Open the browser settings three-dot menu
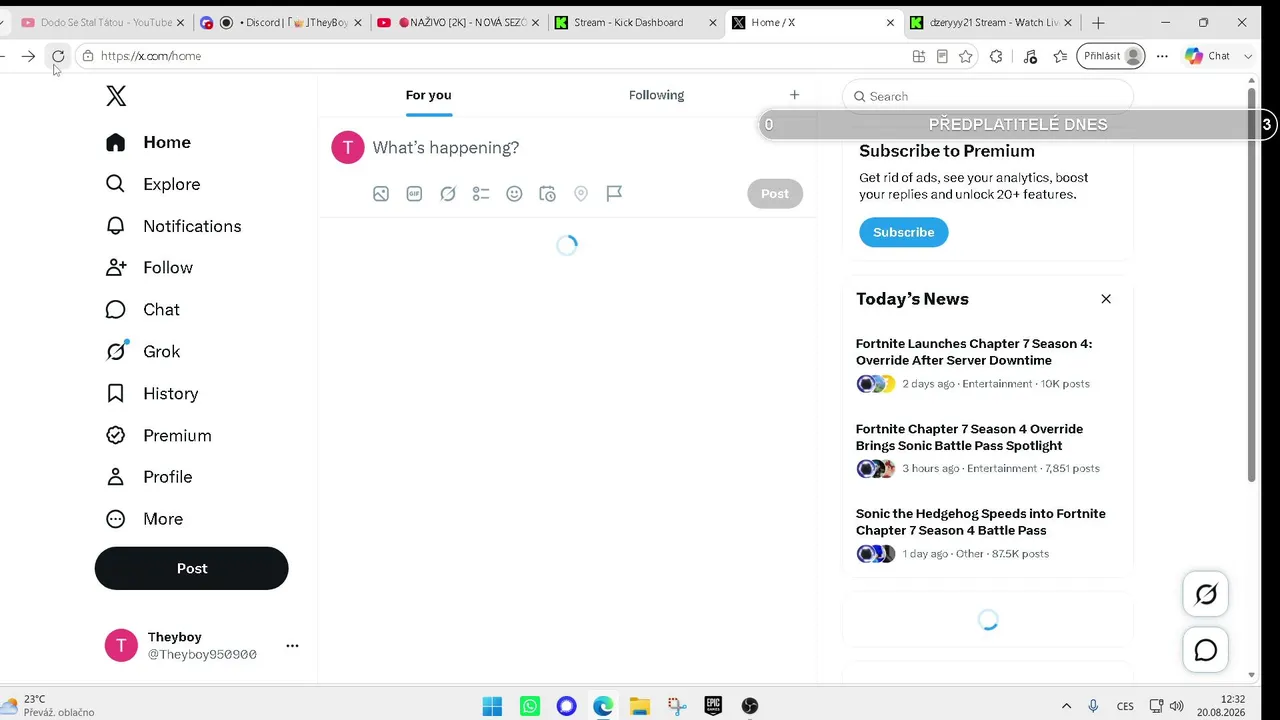This screenshot has height=720, width=1280. pyautogui.click(x=1162, y=57)
